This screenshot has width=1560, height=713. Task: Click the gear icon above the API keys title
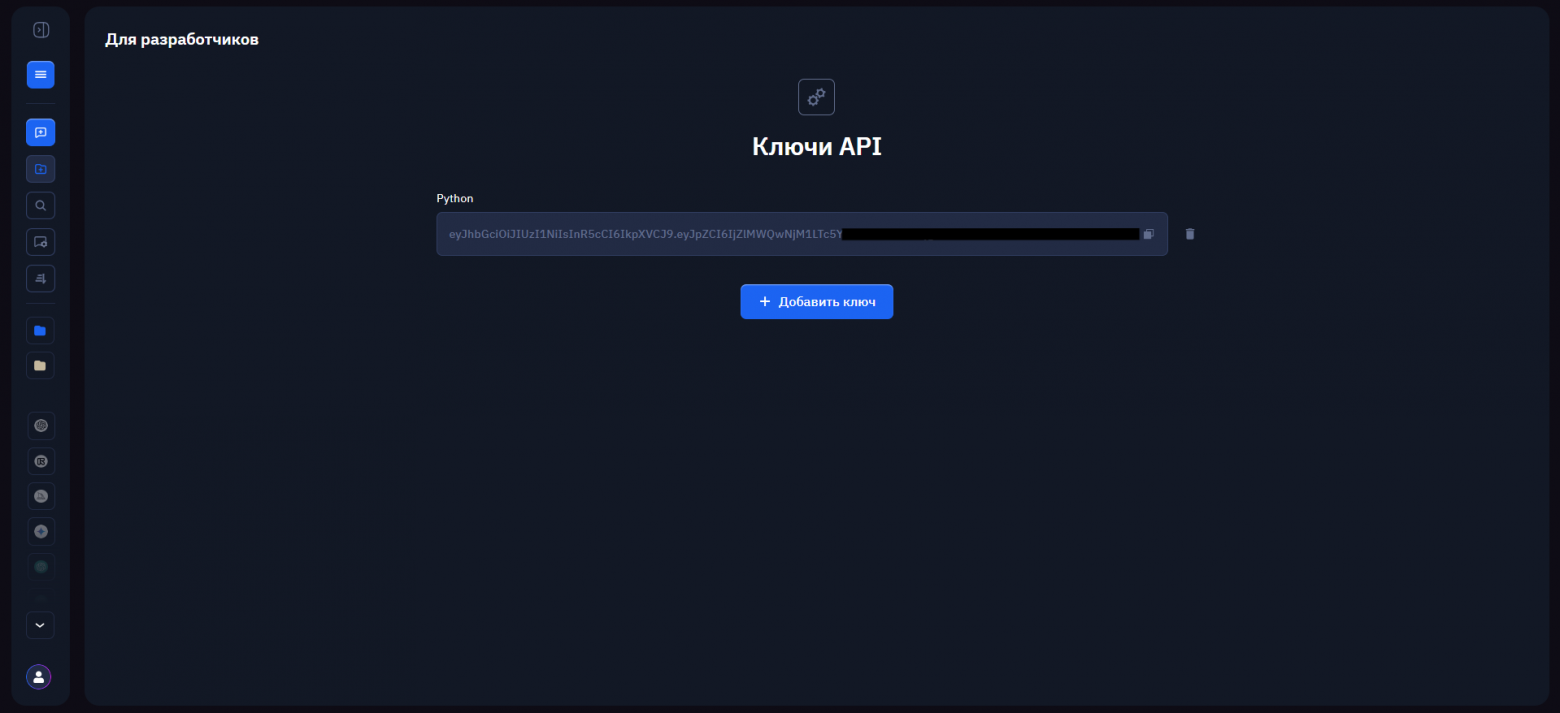[x=816, y=97]
